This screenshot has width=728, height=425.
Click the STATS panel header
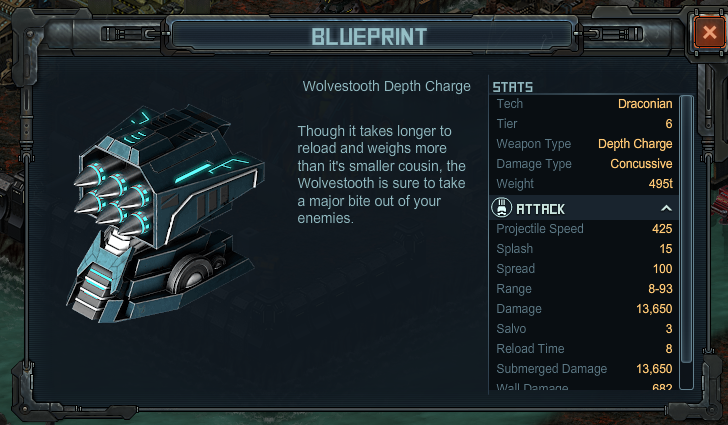(513, 87)
